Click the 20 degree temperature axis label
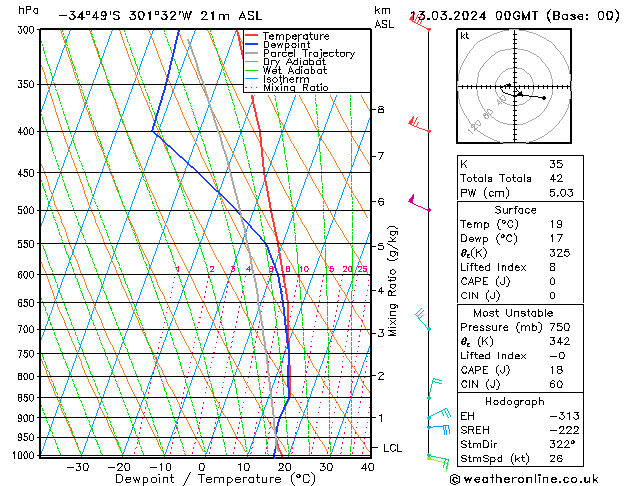Screen dimensions: 629x486 [284, 467]
